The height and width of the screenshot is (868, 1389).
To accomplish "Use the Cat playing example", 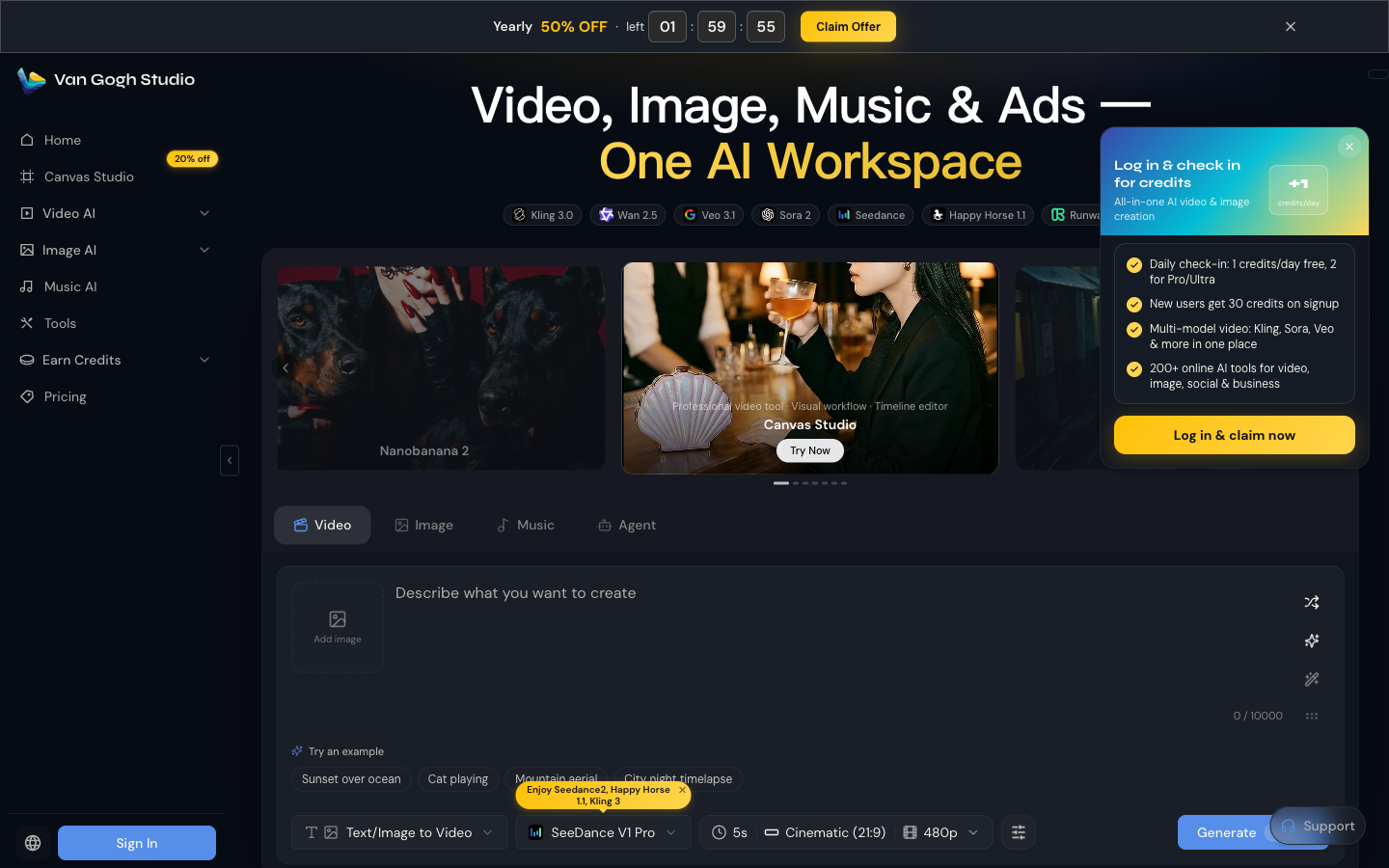I will pyautogui.click(x=458, y=779).
